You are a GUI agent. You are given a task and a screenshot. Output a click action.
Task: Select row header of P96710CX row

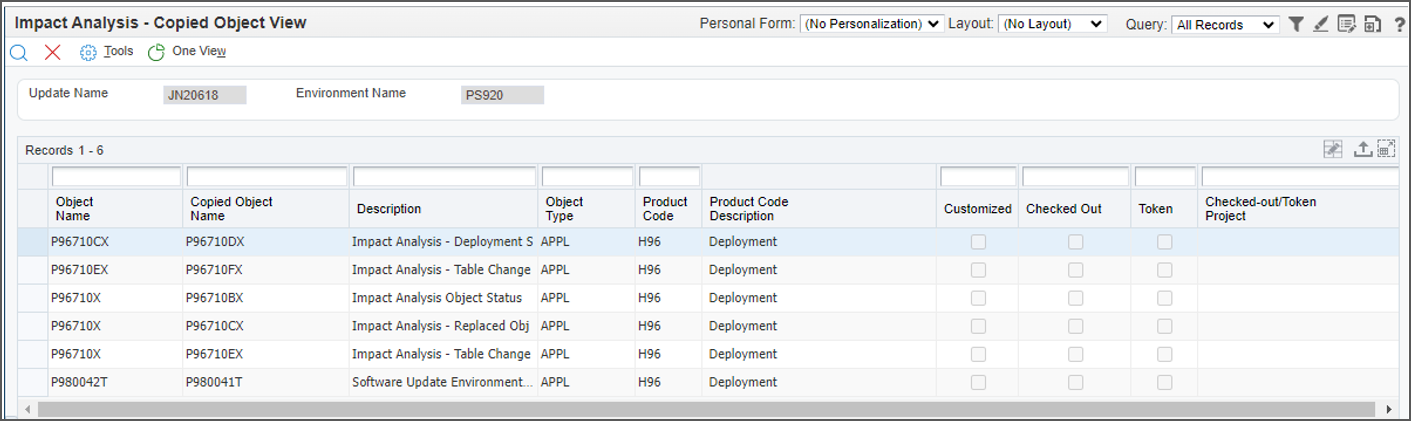[x=34, y=242]
